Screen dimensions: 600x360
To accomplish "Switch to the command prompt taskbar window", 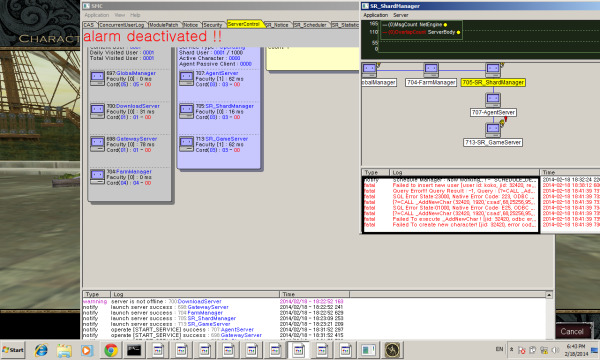I will [134, 350].
